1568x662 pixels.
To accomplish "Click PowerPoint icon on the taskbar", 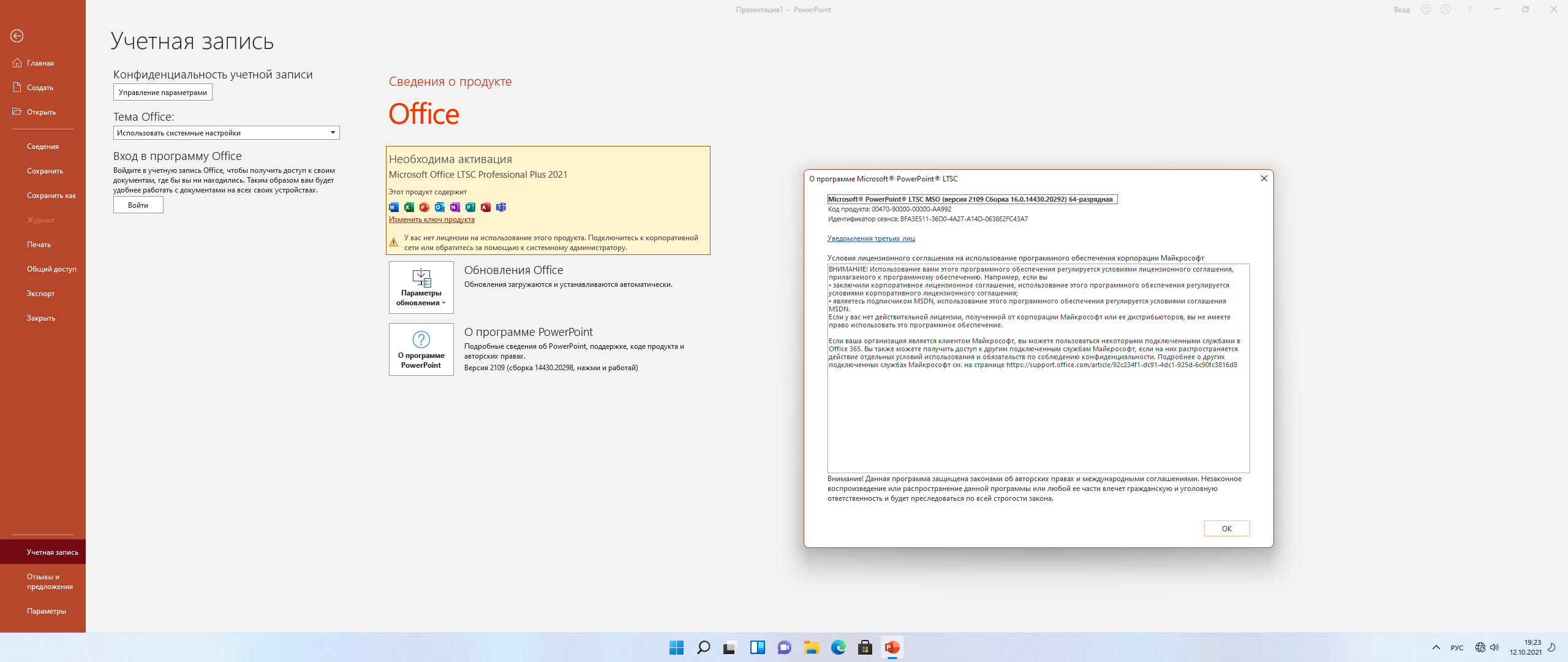I will click(892, 647).
